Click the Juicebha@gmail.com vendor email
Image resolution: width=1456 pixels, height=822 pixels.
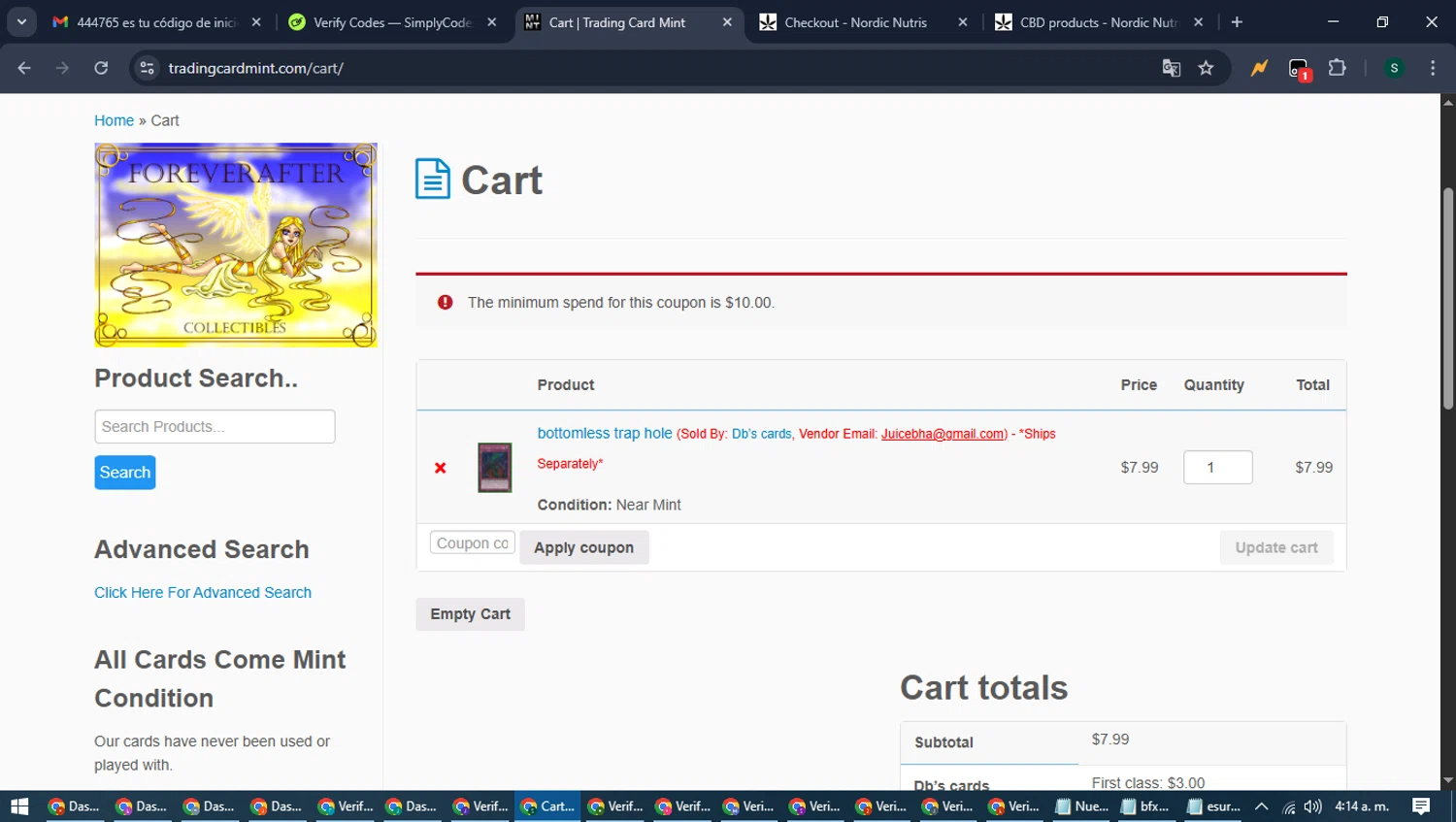943,434
